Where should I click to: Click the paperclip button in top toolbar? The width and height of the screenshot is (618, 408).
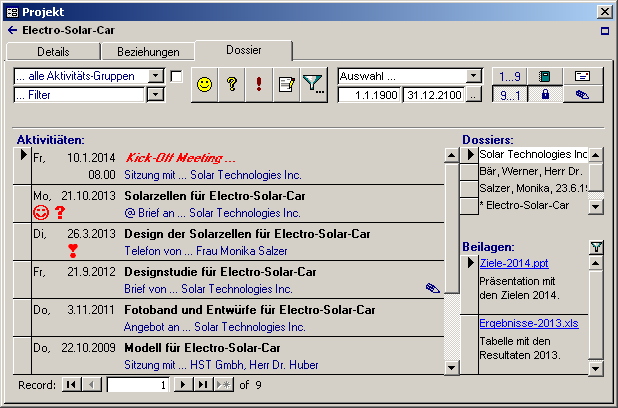click(x=583, y=95)
